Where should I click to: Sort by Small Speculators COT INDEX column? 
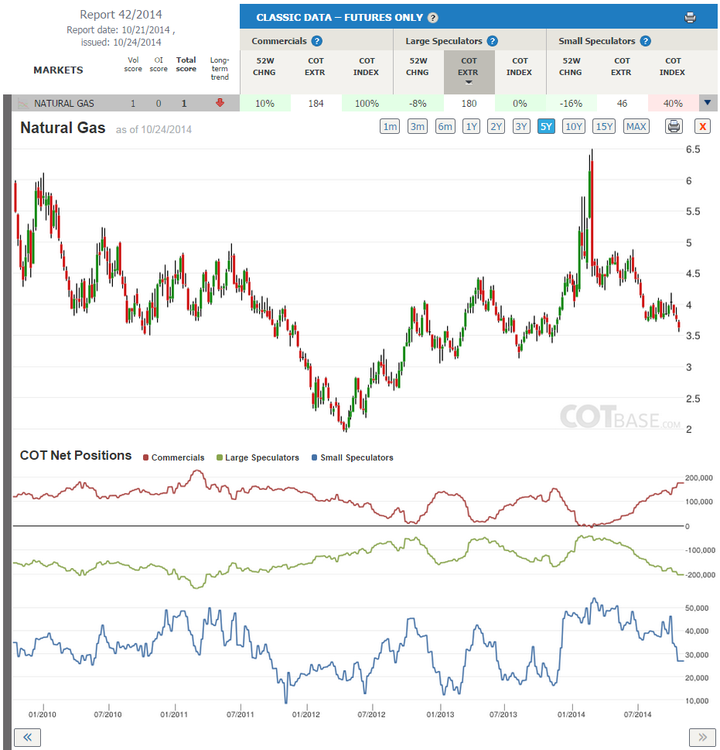(x=673, y=66)
